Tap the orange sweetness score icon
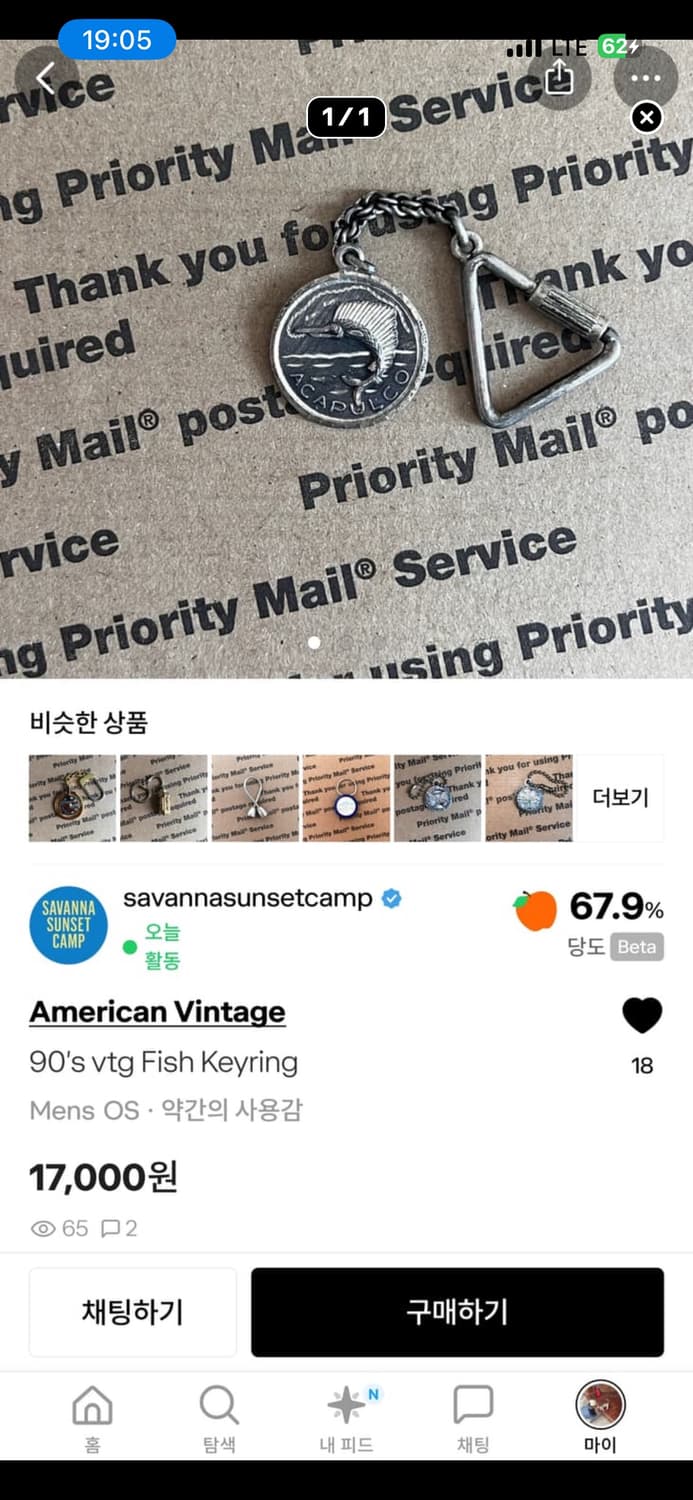 point(535,910)
